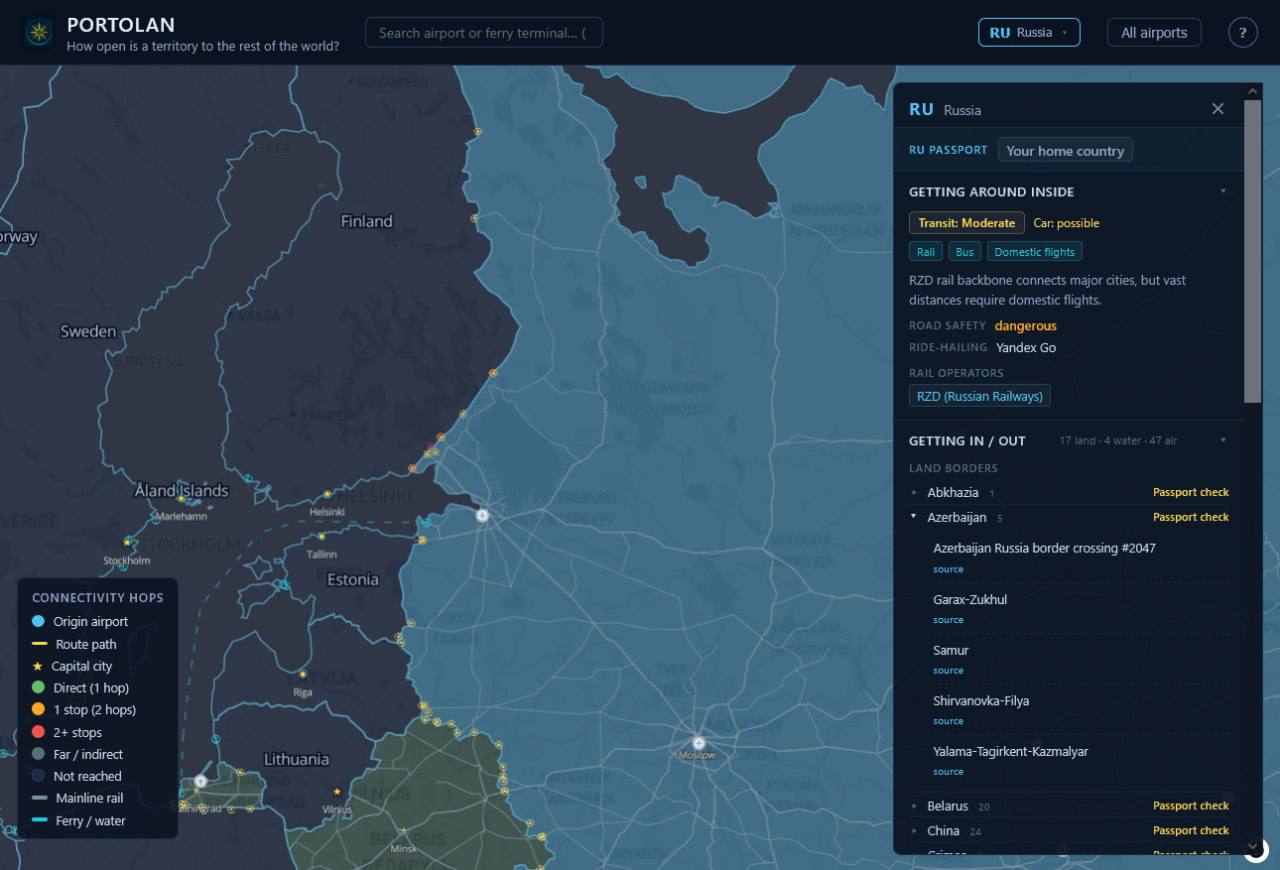This screenshot has height=870, width=1280.
Task: Open the help question mark button
Action: click(x=1242, y=33)
